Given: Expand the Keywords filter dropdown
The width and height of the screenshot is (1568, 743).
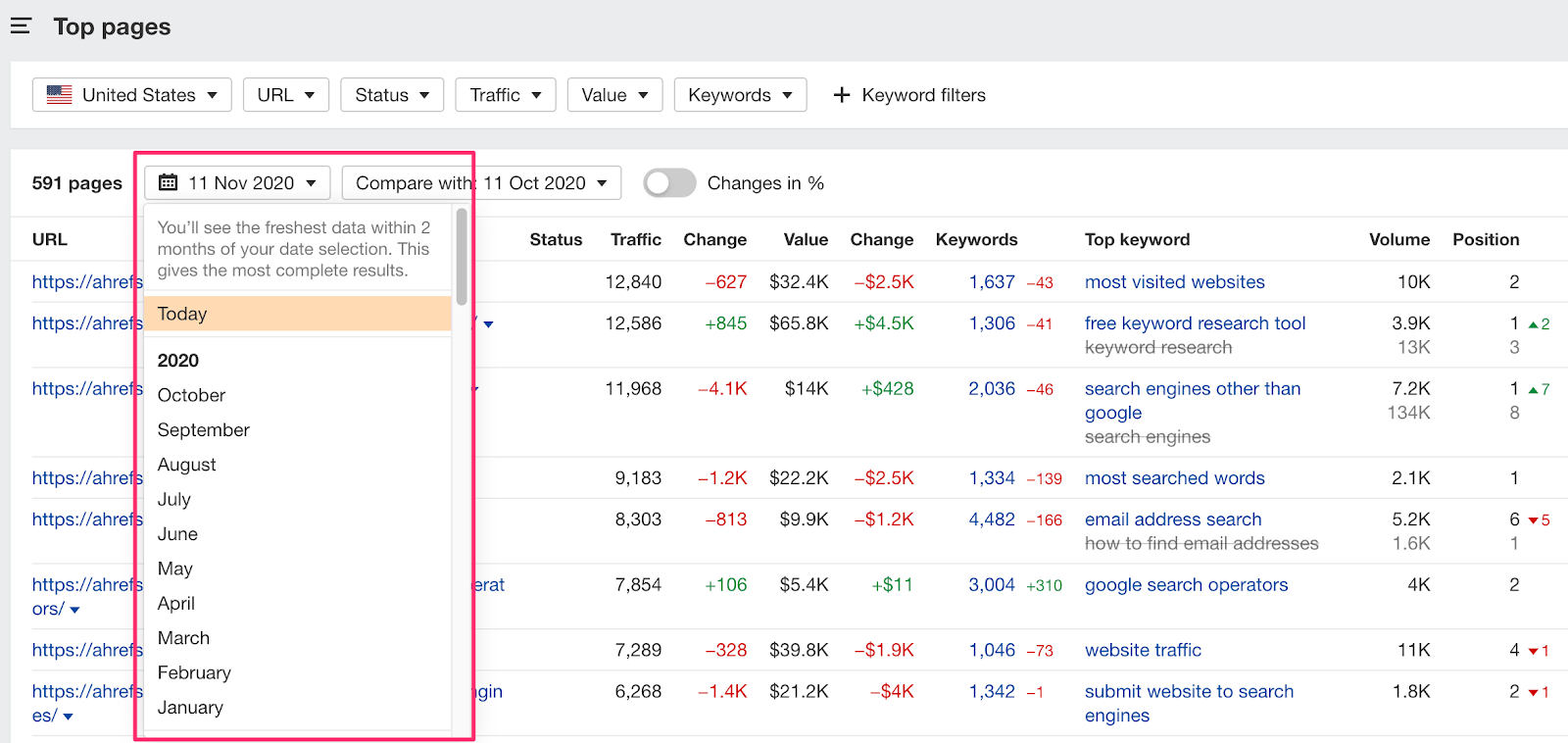Looking at the screenshot, I should click(740, 95).
